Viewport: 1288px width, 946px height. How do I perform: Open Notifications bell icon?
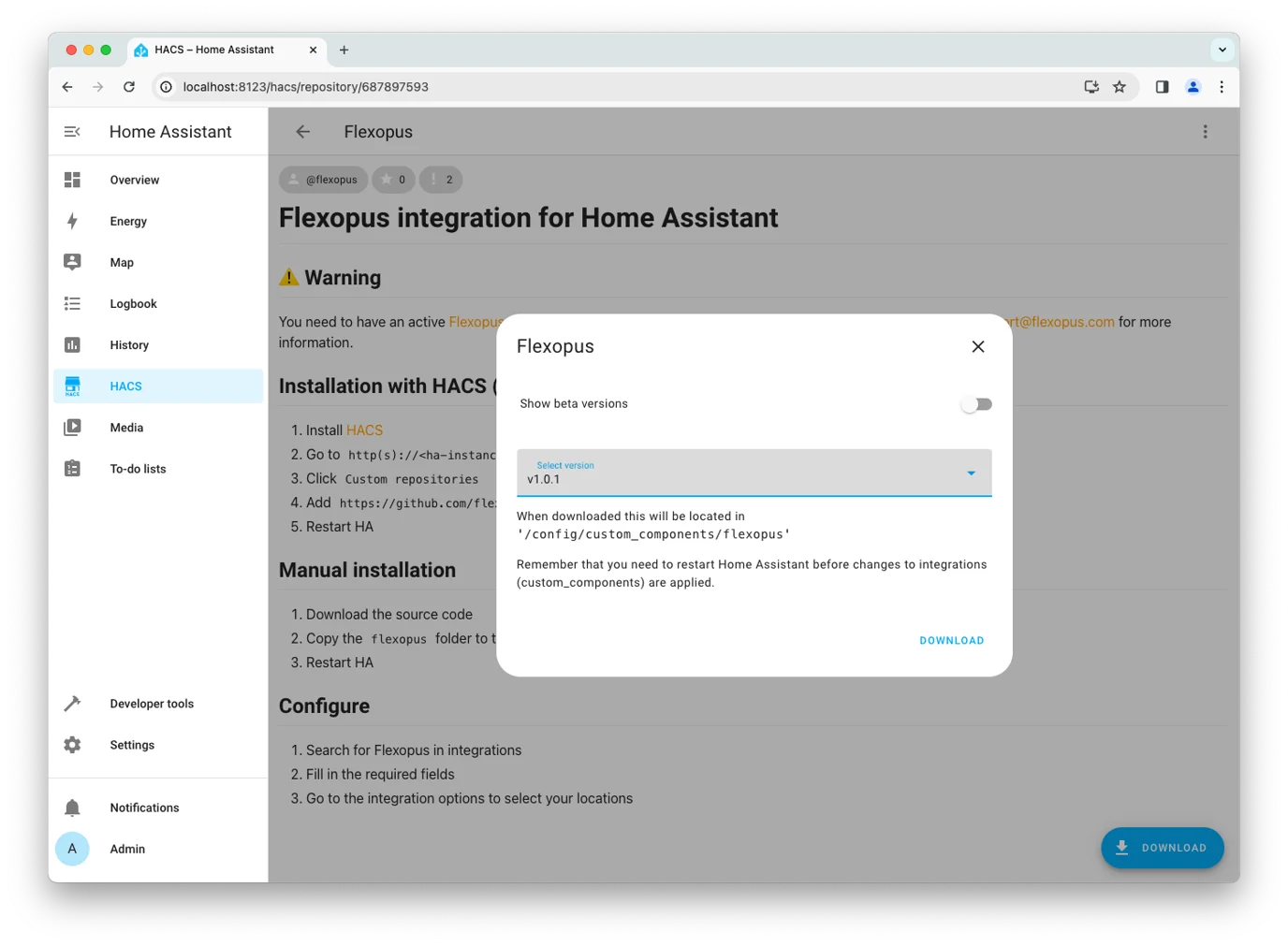click(x=72, y=808)
